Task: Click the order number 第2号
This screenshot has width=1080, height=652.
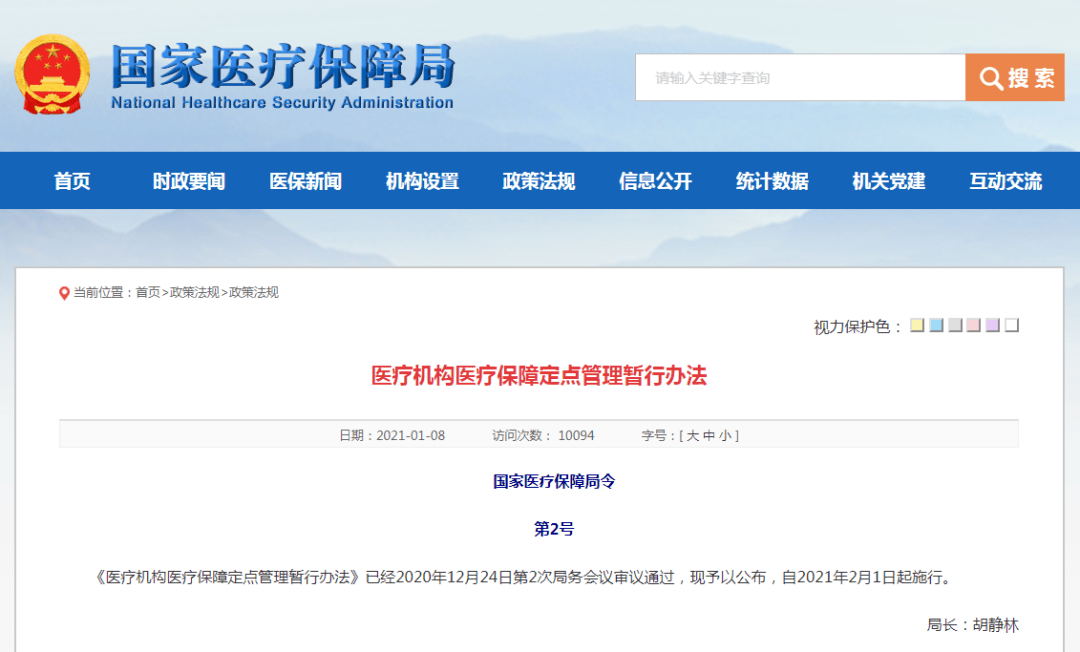Action: [x=554, y=529]
